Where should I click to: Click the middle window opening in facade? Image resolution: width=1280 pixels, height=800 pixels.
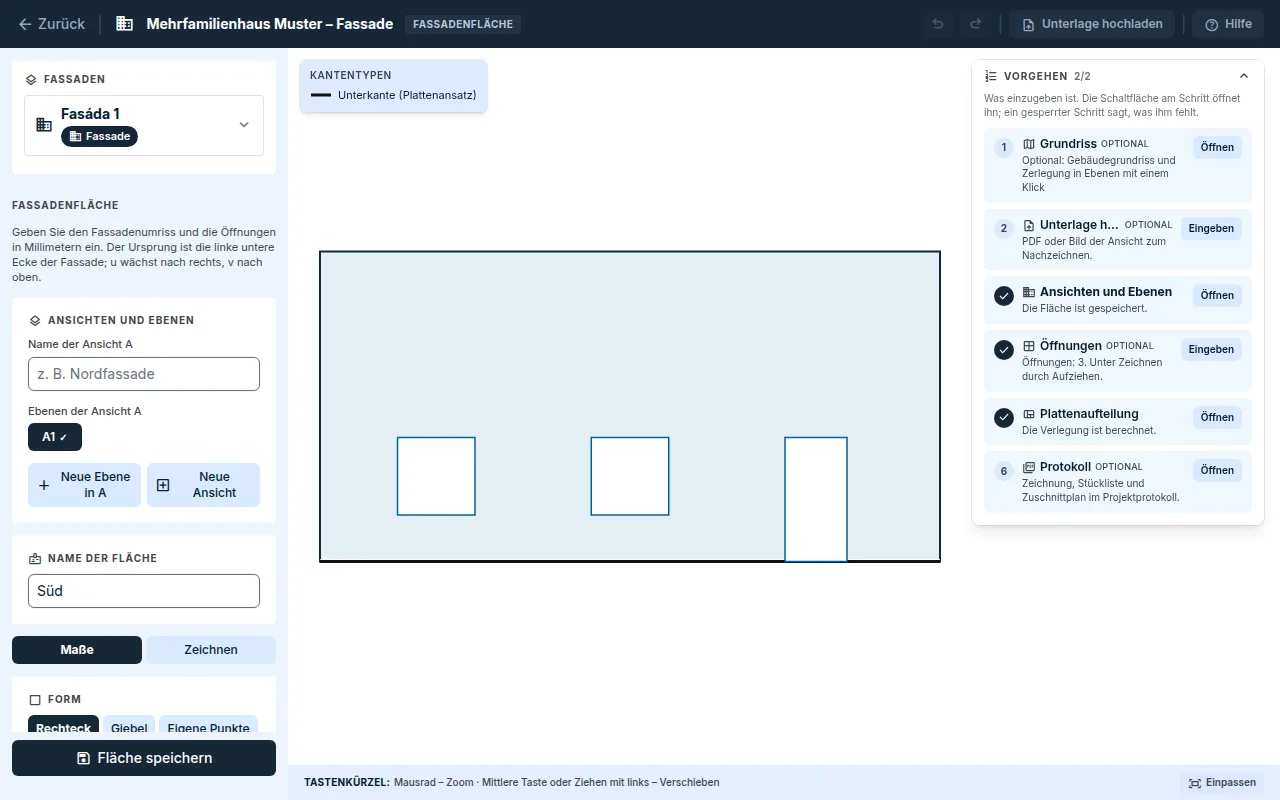tap(630, 476)
